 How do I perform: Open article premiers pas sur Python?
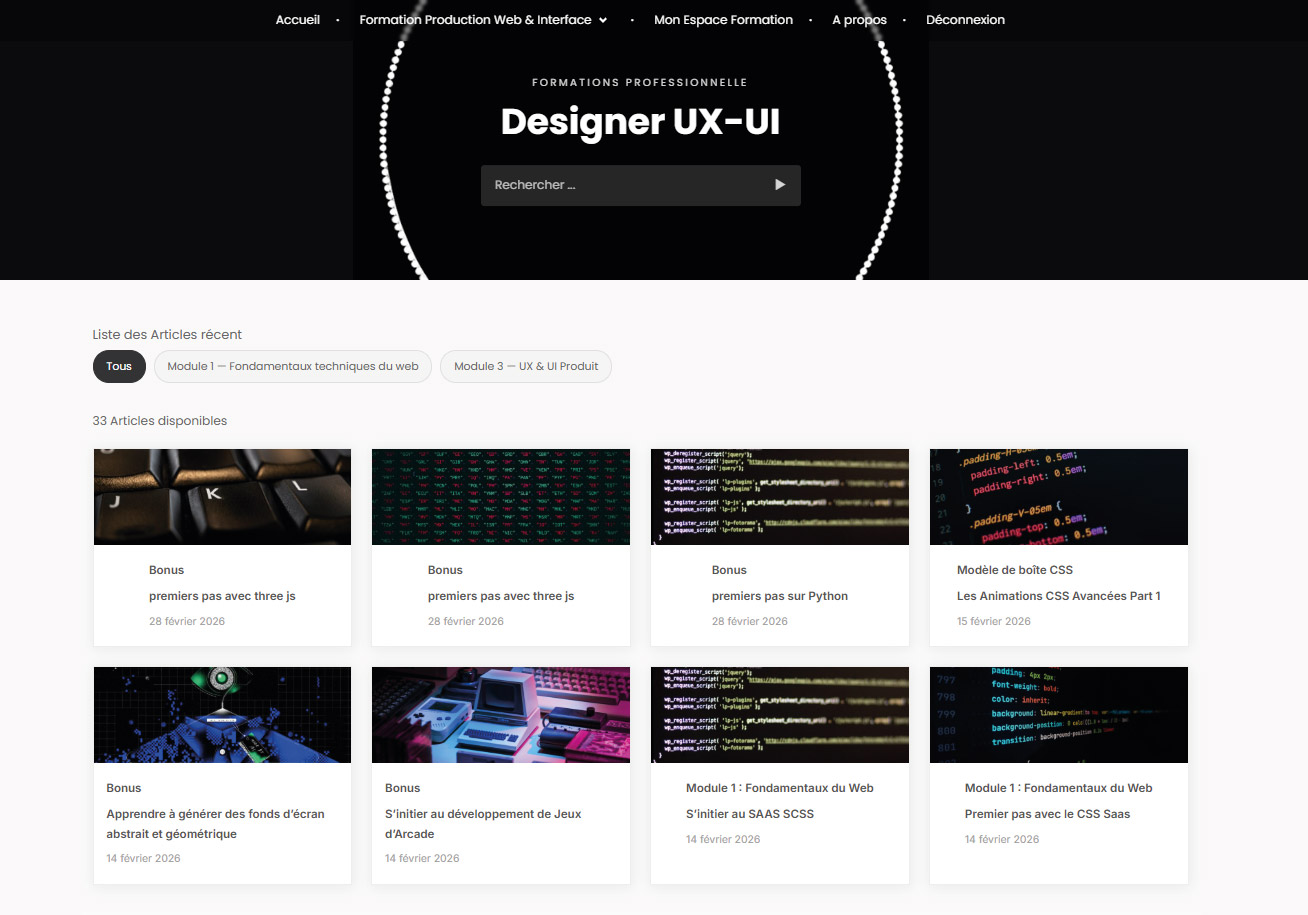point(780,596)
